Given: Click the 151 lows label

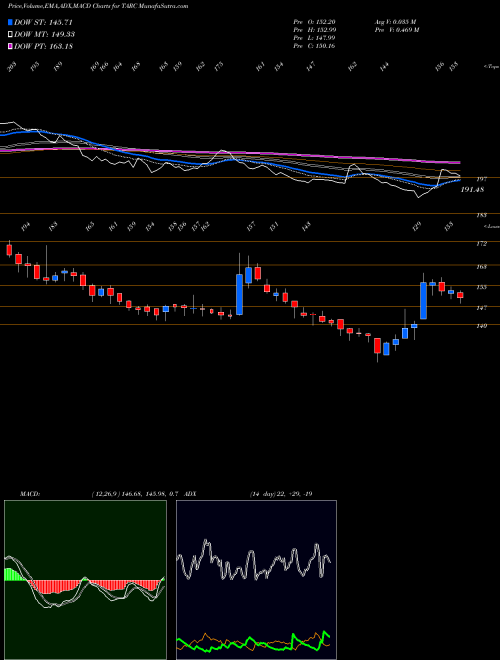Looking at the screenshot, I should [x=274, y=227].
